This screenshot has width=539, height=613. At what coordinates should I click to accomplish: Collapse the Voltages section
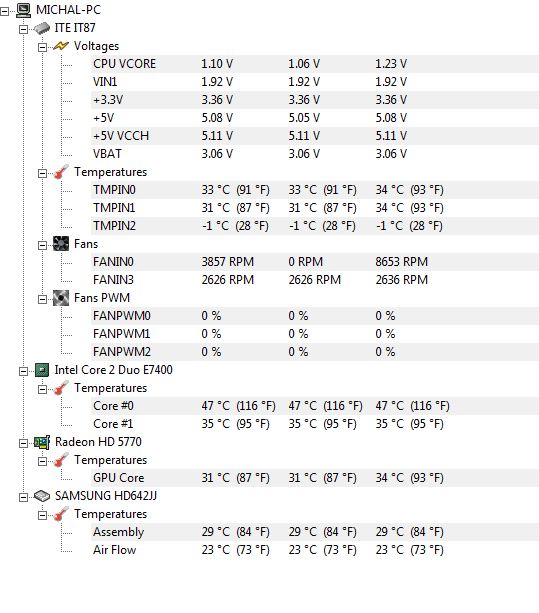tap(42, 48)
